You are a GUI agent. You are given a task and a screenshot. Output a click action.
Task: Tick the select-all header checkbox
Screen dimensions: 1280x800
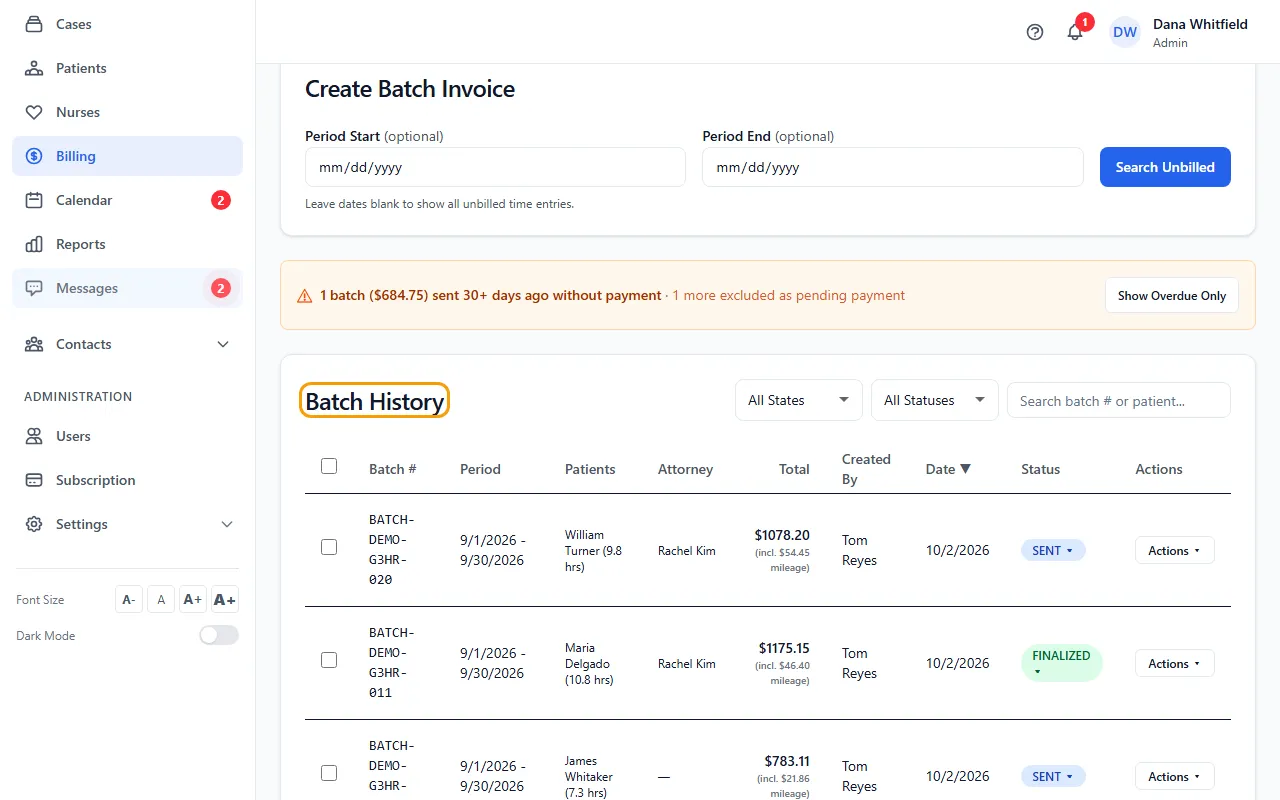[x=329, y=466]
